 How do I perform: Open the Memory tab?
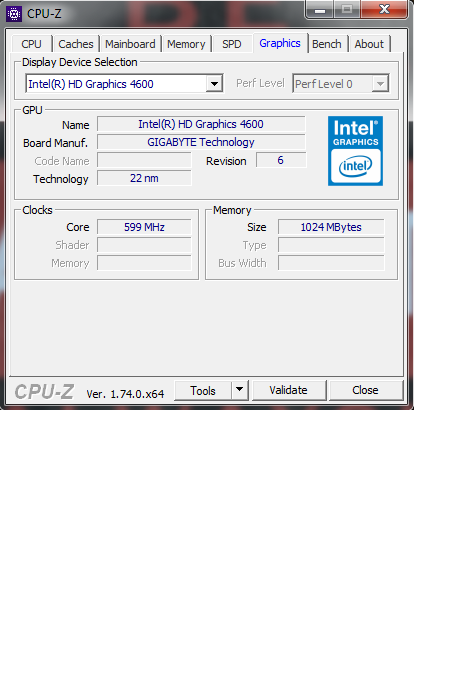point(186,44)
